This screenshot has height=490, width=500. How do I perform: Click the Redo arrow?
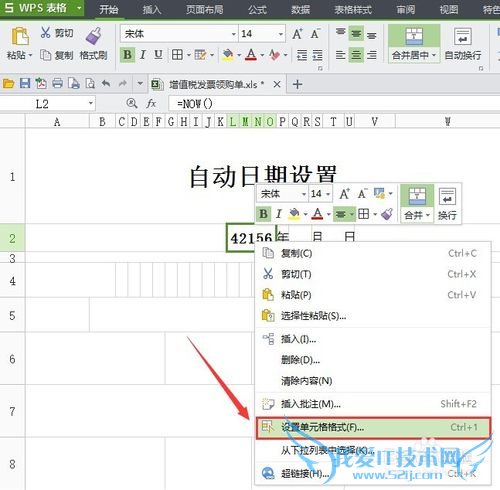pyautogui.click(x=123, y=83)
